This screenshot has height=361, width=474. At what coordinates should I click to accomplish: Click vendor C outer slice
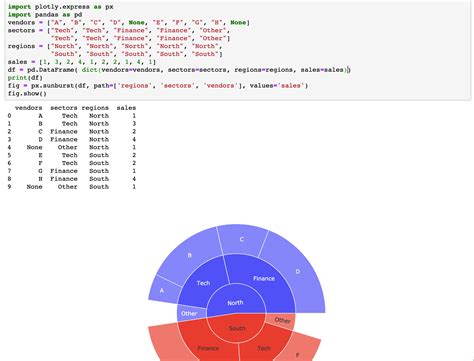[242, 239]
